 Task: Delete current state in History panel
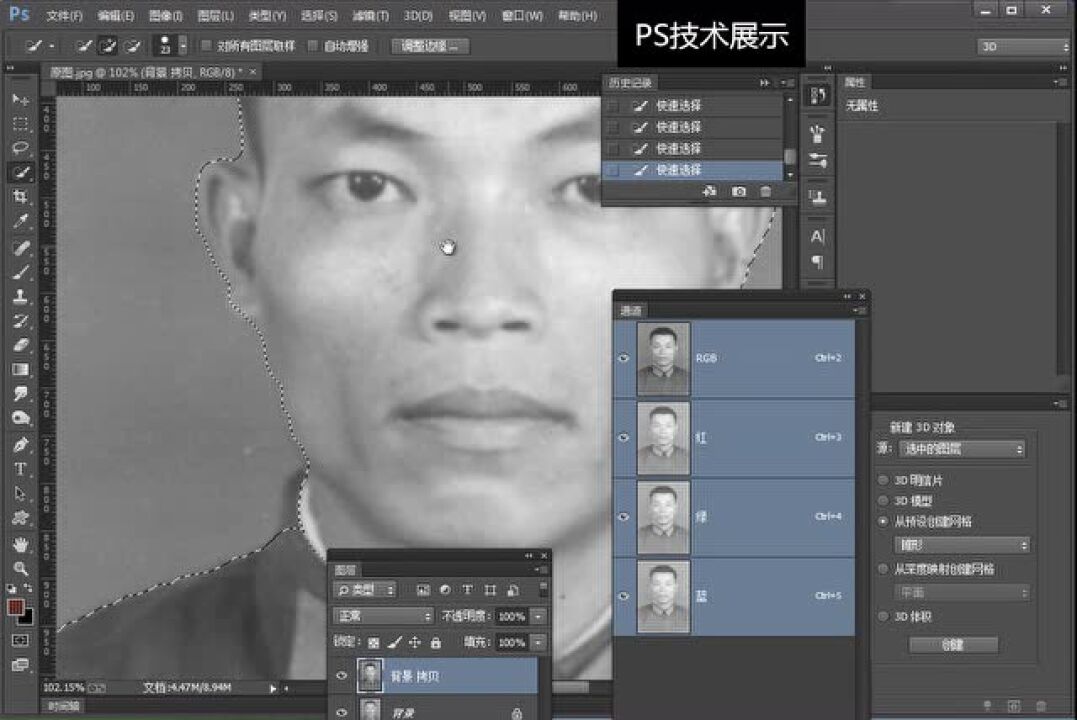click(765, 192)
